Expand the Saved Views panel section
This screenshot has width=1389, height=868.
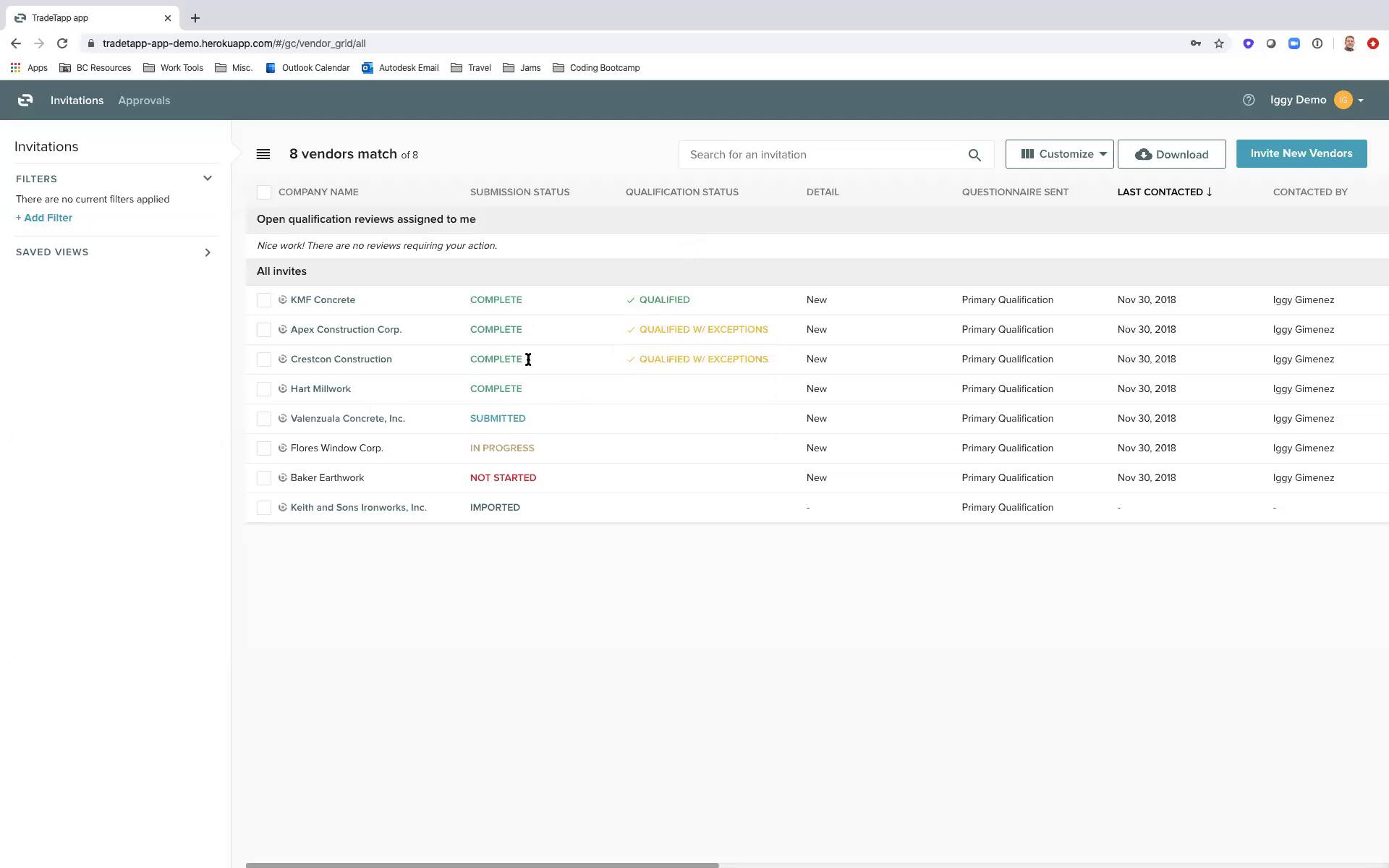click(208, 251)
